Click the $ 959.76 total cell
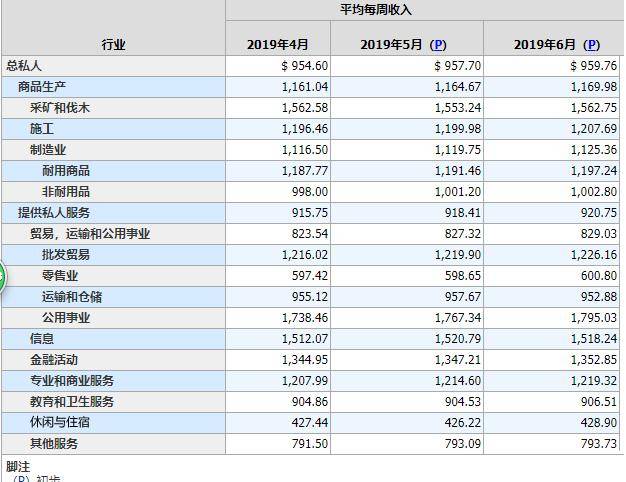This screenshot has height=482, width=626. click(x=593, y=65)
